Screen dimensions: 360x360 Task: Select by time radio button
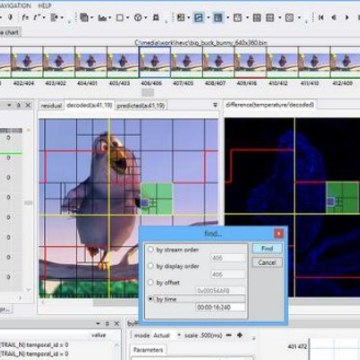tap(151, 299)
